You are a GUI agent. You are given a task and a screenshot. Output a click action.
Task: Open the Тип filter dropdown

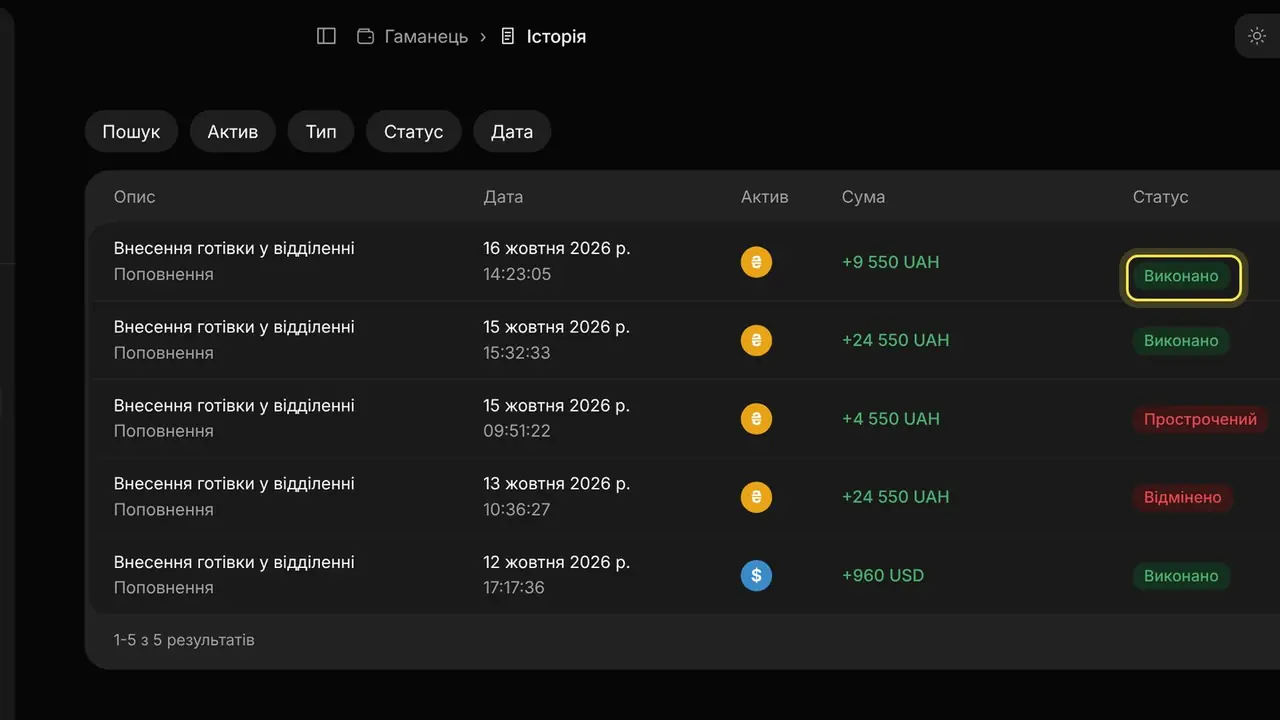tap(321, 131)
